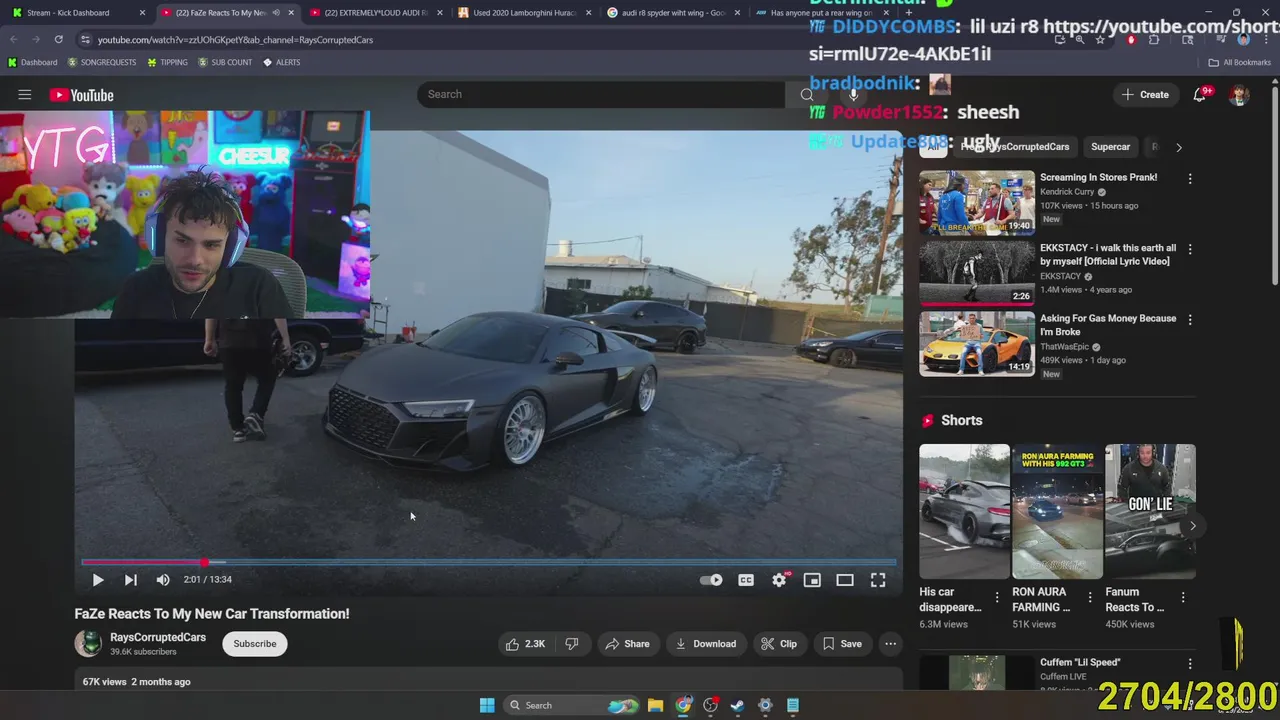Play the RON AURA FARMING short
1280x720 pixels.
1057,511
